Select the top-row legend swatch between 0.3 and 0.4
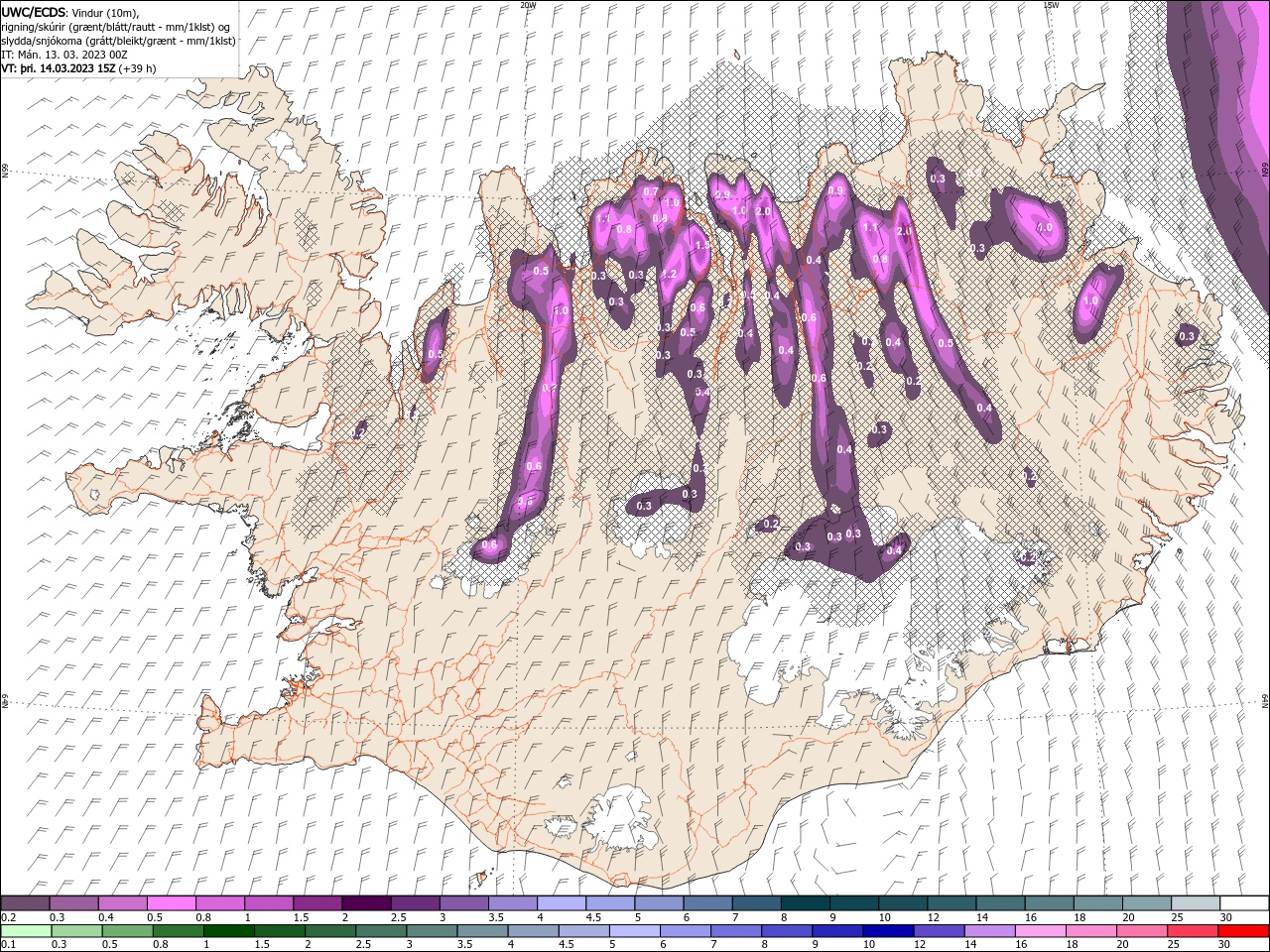Screen dimensions: 1270x952 pyautogui.click(x=74, y=903)
